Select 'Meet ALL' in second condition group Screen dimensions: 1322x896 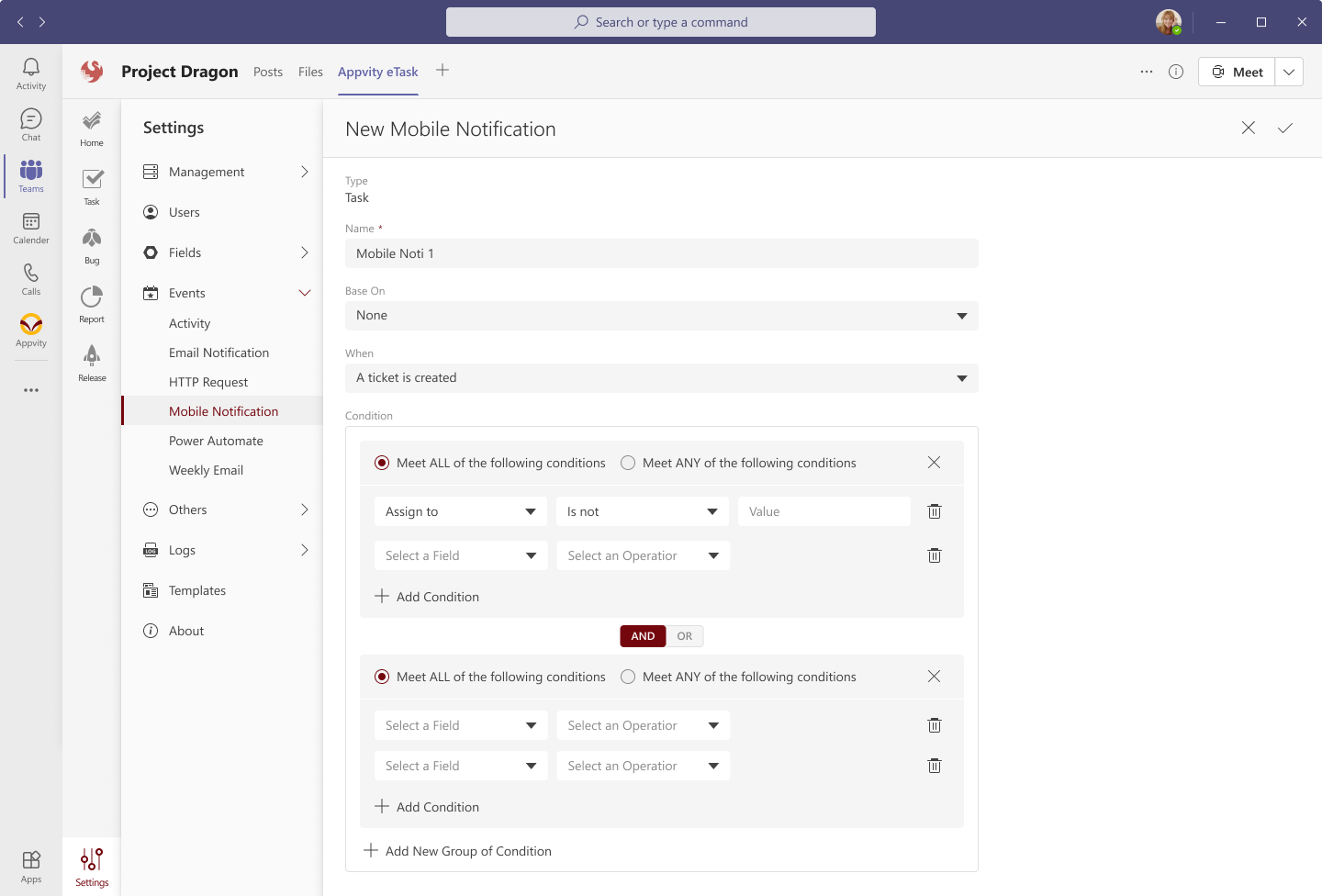click(382, 677)
